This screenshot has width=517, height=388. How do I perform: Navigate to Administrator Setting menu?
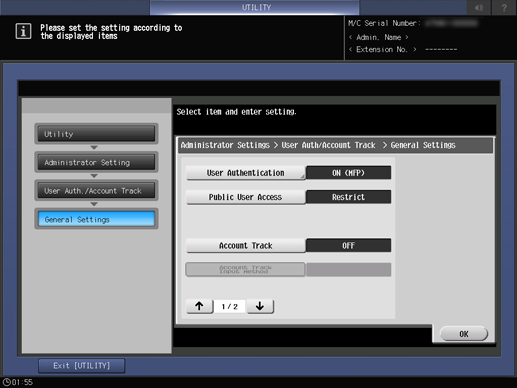pyautogui.click(x=96, y=162)
